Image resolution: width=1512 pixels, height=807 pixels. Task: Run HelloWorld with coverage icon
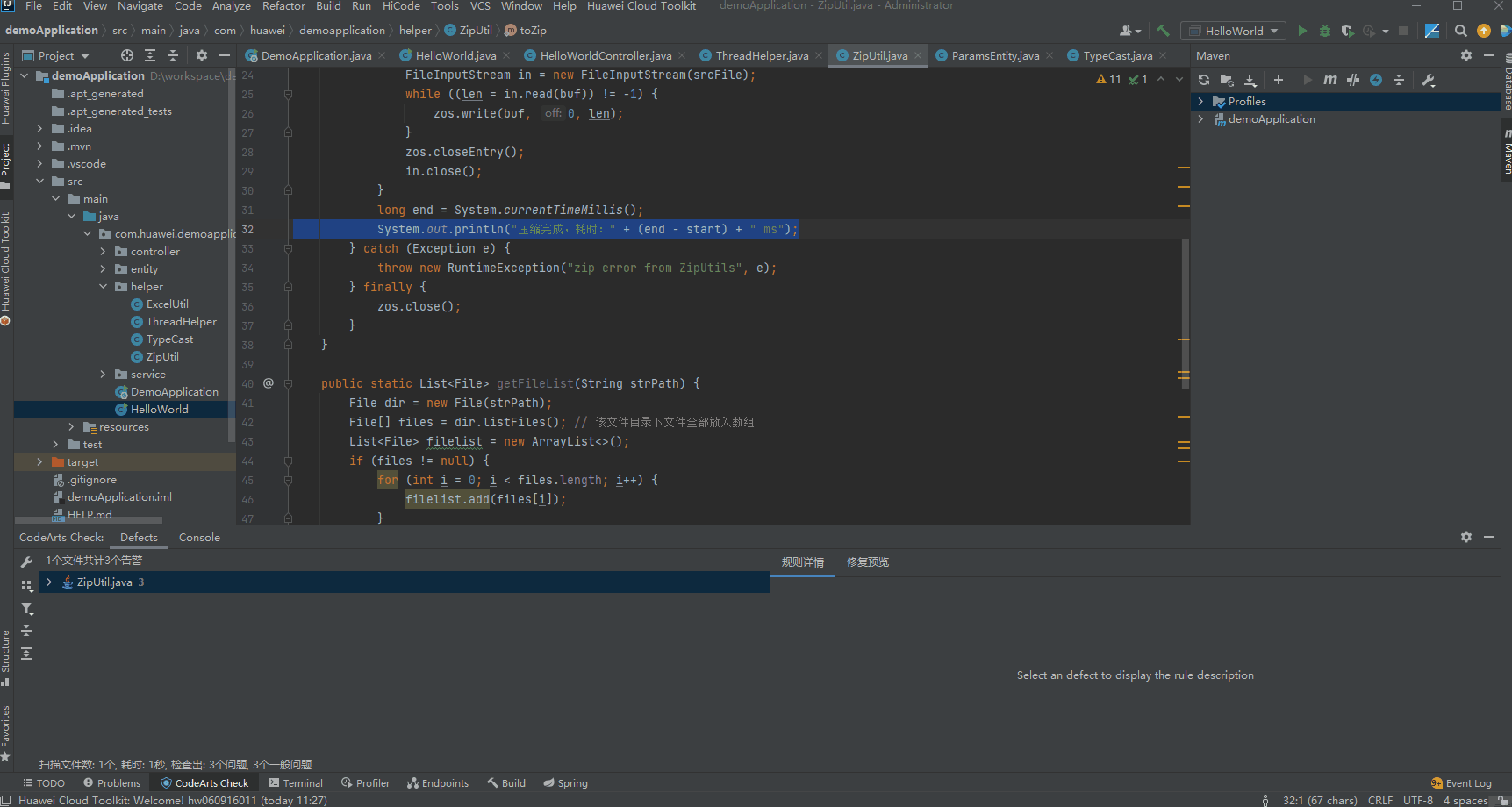1347,31
